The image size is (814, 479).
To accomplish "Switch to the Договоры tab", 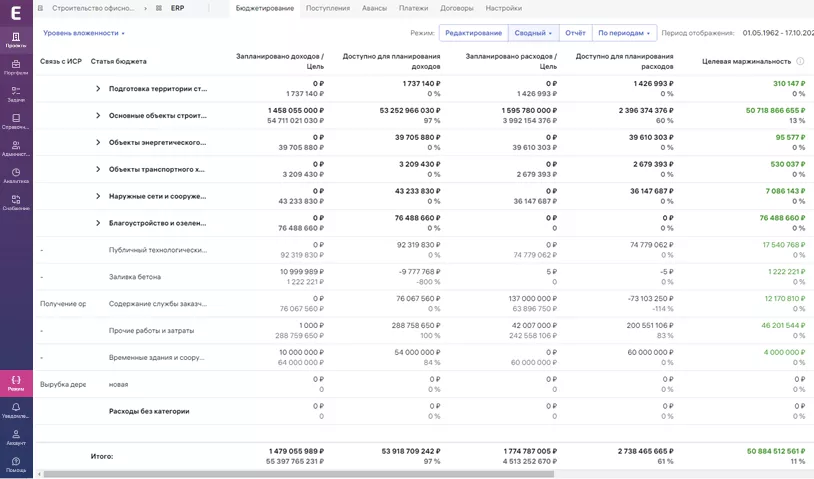I will 457,8.
